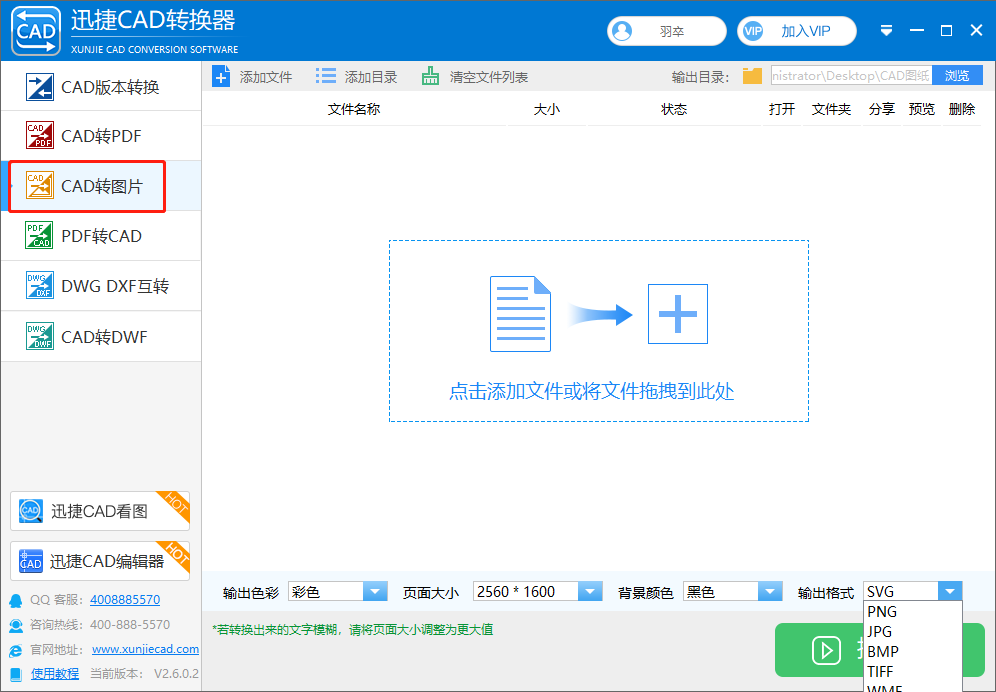The width and height of the screenshot is (996, 692).
Task: Click the 迅捷CAD编辑器 blue icon
Action: pyautogui.click(x=30, y=561)
